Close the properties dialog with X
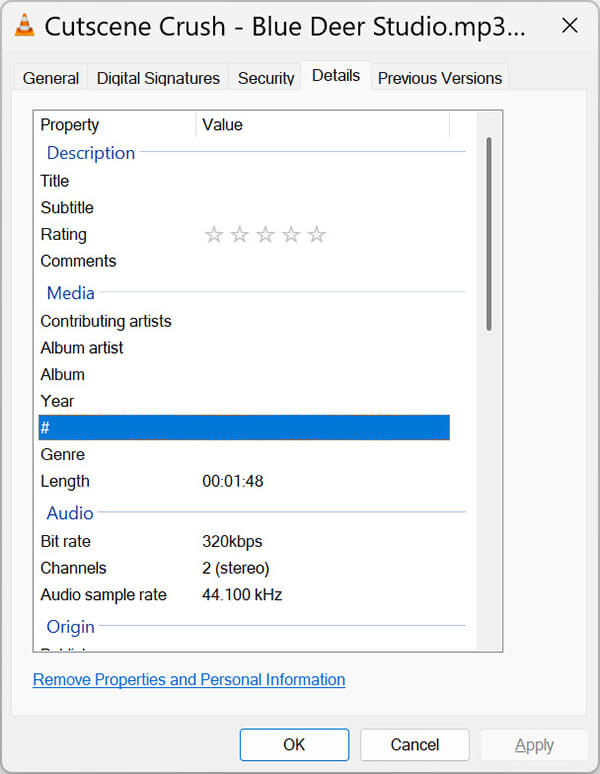The height and width of the screenshot is (774, 600). click(569, 25)
